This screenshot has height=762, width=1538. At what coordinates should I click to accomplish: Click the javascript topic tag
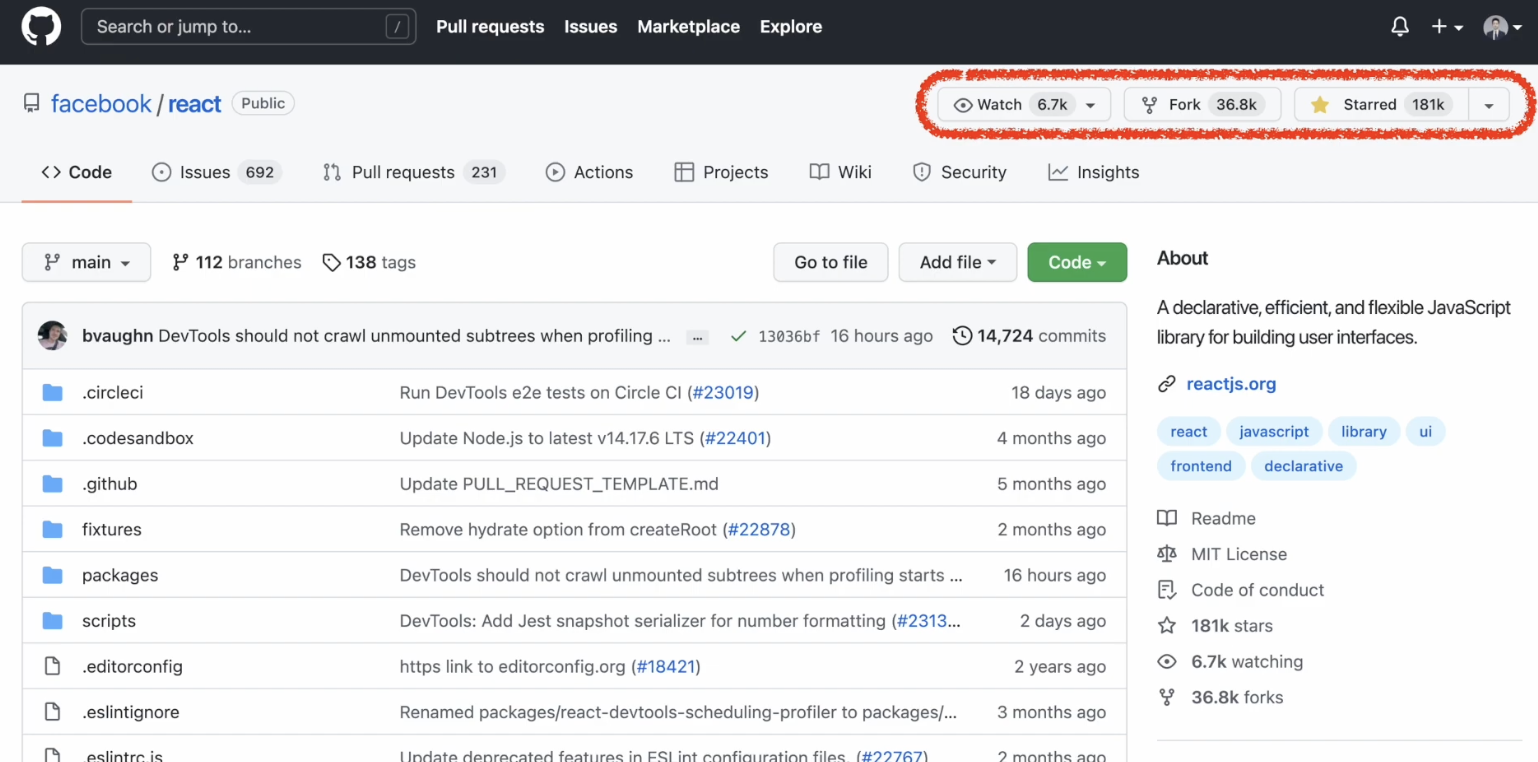pos(1274,432)
